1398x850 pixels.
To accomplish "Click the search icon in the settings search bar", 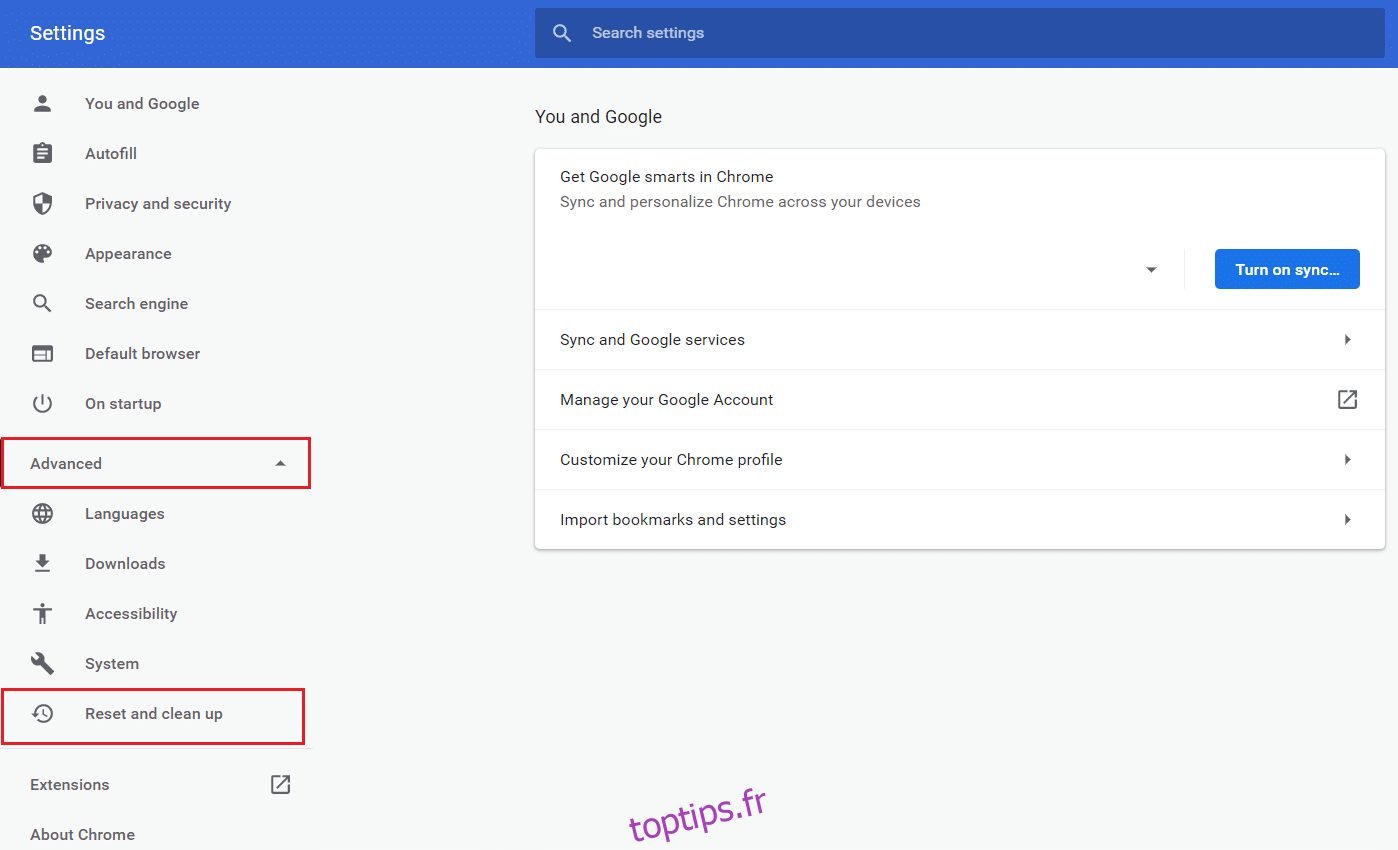I will click(562, 33).
